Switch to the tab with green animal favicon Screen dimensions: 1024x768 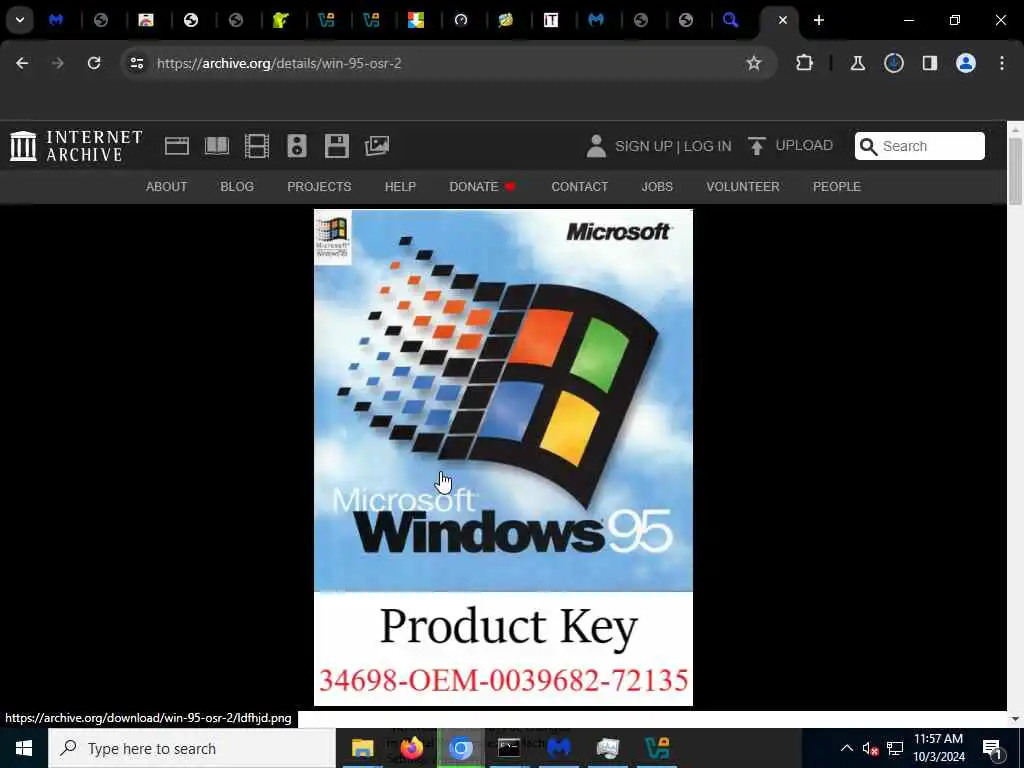click(281, 20)
